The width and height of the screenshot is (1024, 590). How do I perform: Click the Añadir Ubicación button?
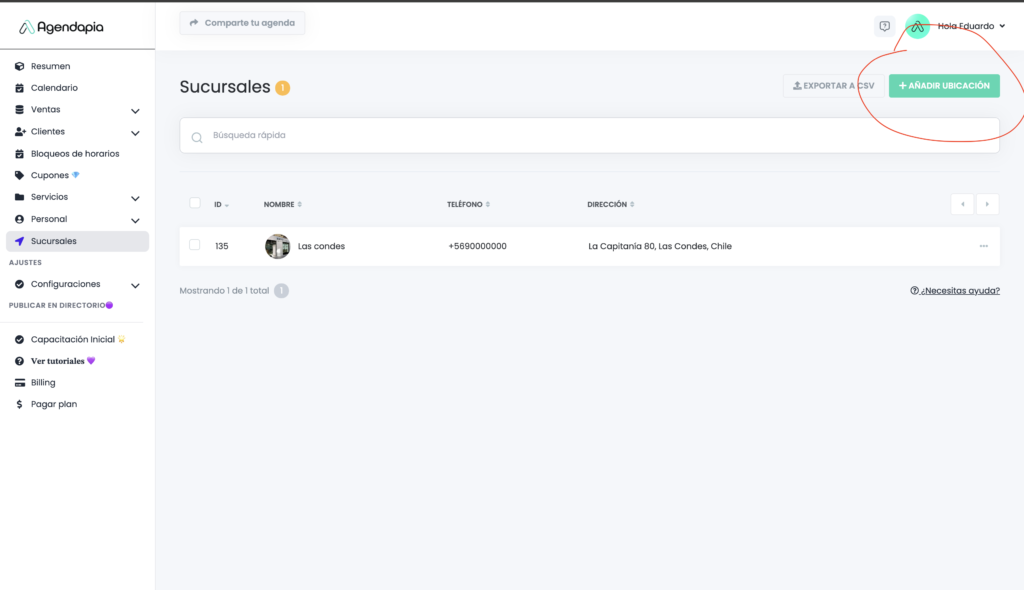click(944, 86)
